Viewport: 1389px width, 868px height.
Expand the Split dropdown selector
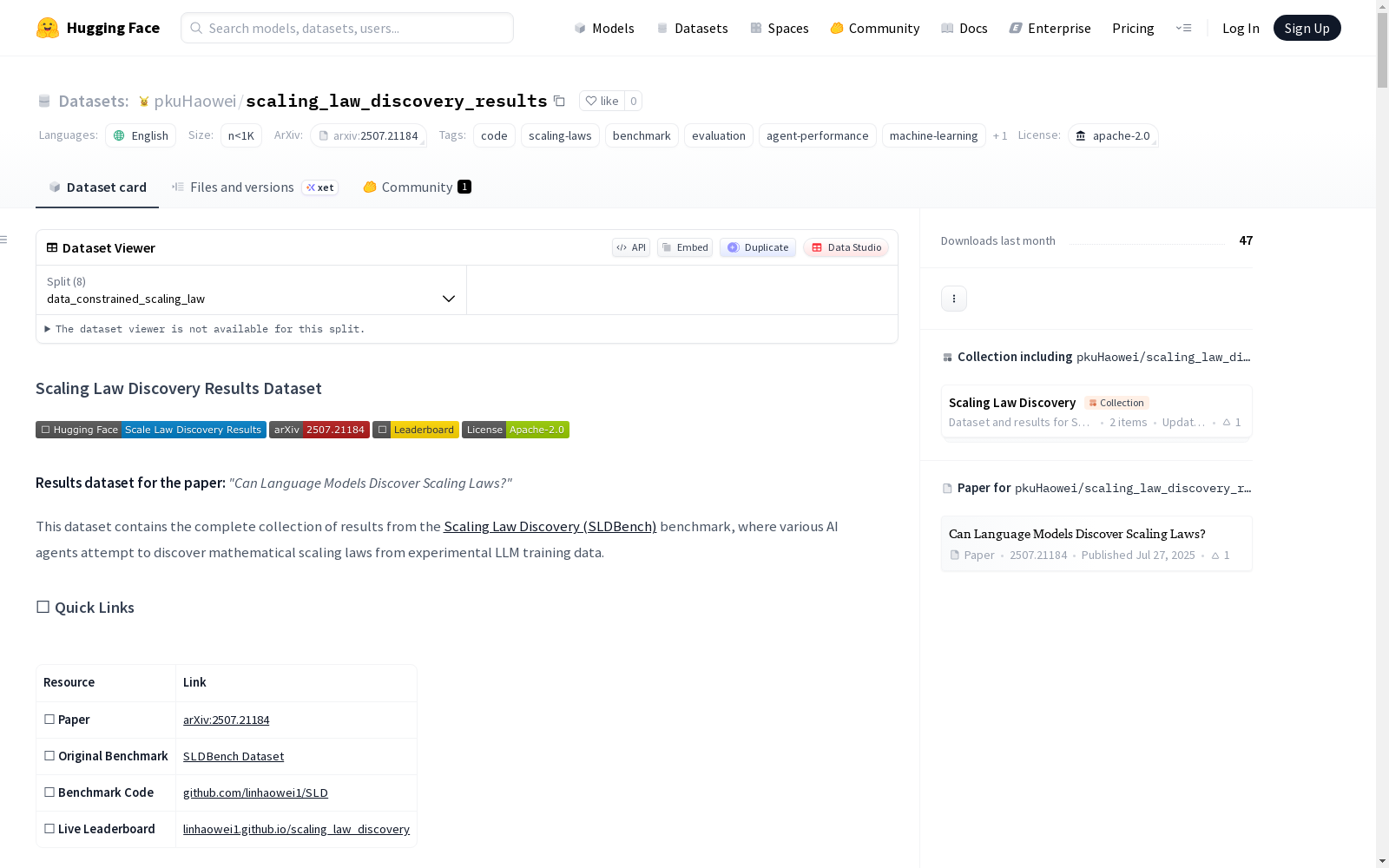[252, 290]
